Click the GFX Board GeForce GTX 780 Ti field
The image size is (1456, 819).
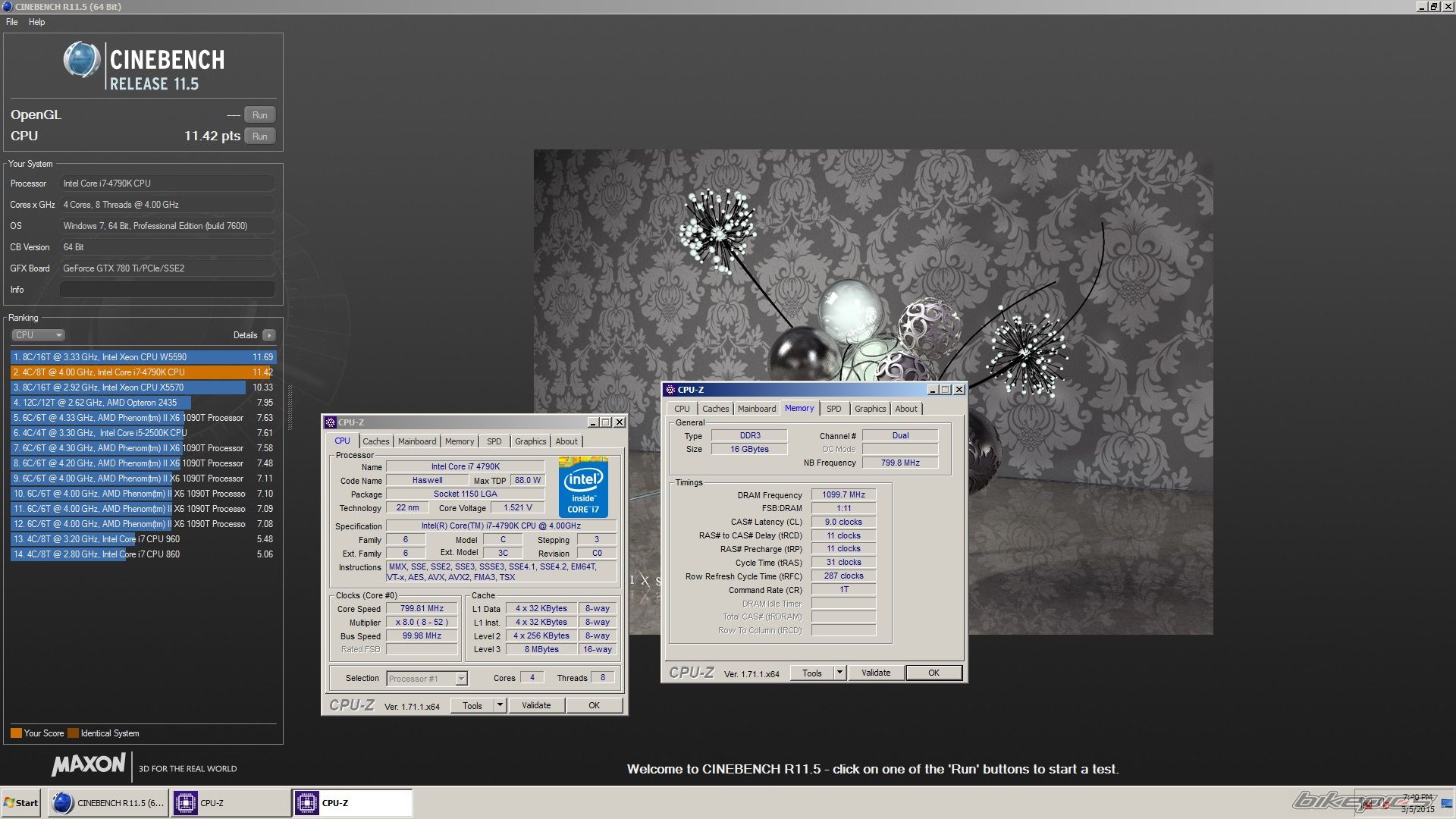coord(168,268)
